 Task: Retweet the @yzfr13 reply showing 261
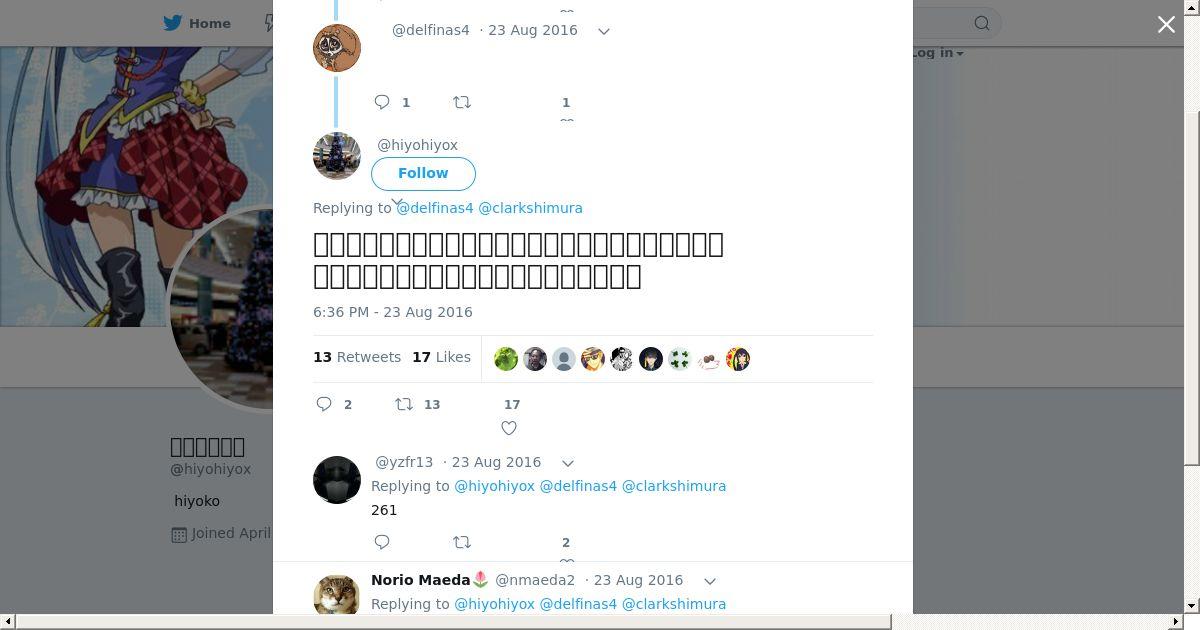pos(462,542)
